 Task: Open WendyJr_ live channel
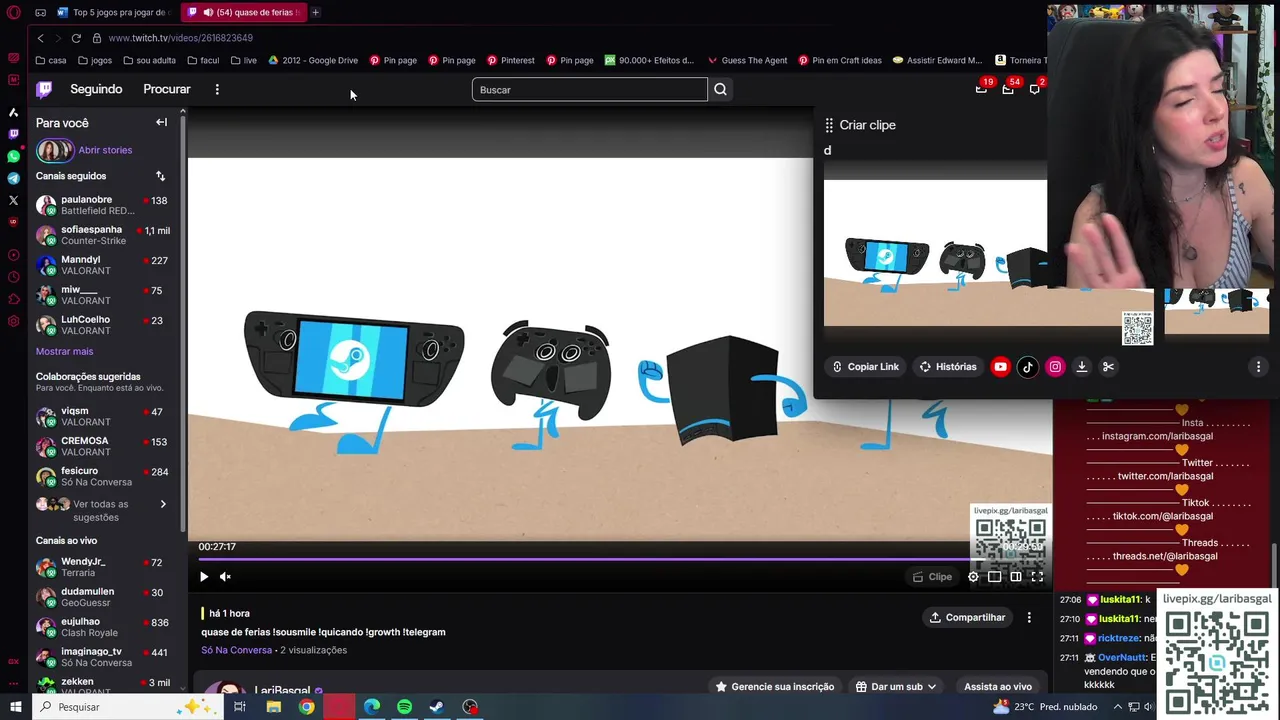[x=105, y=567]
